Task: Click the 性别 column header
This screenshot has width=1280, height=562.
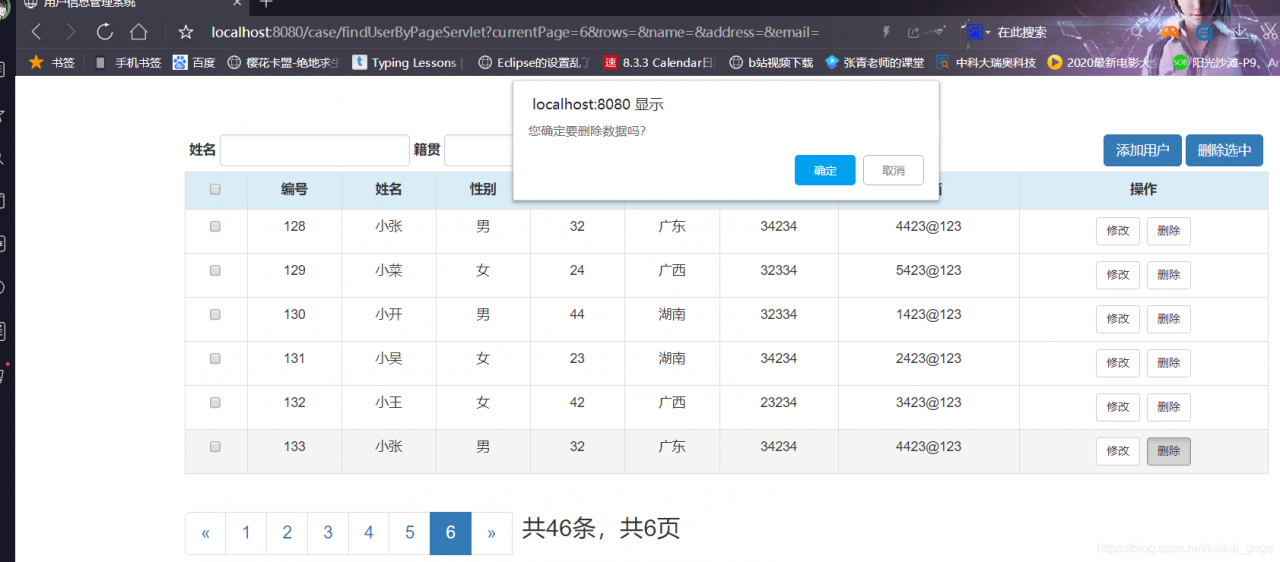Action: tap(483, 189)
